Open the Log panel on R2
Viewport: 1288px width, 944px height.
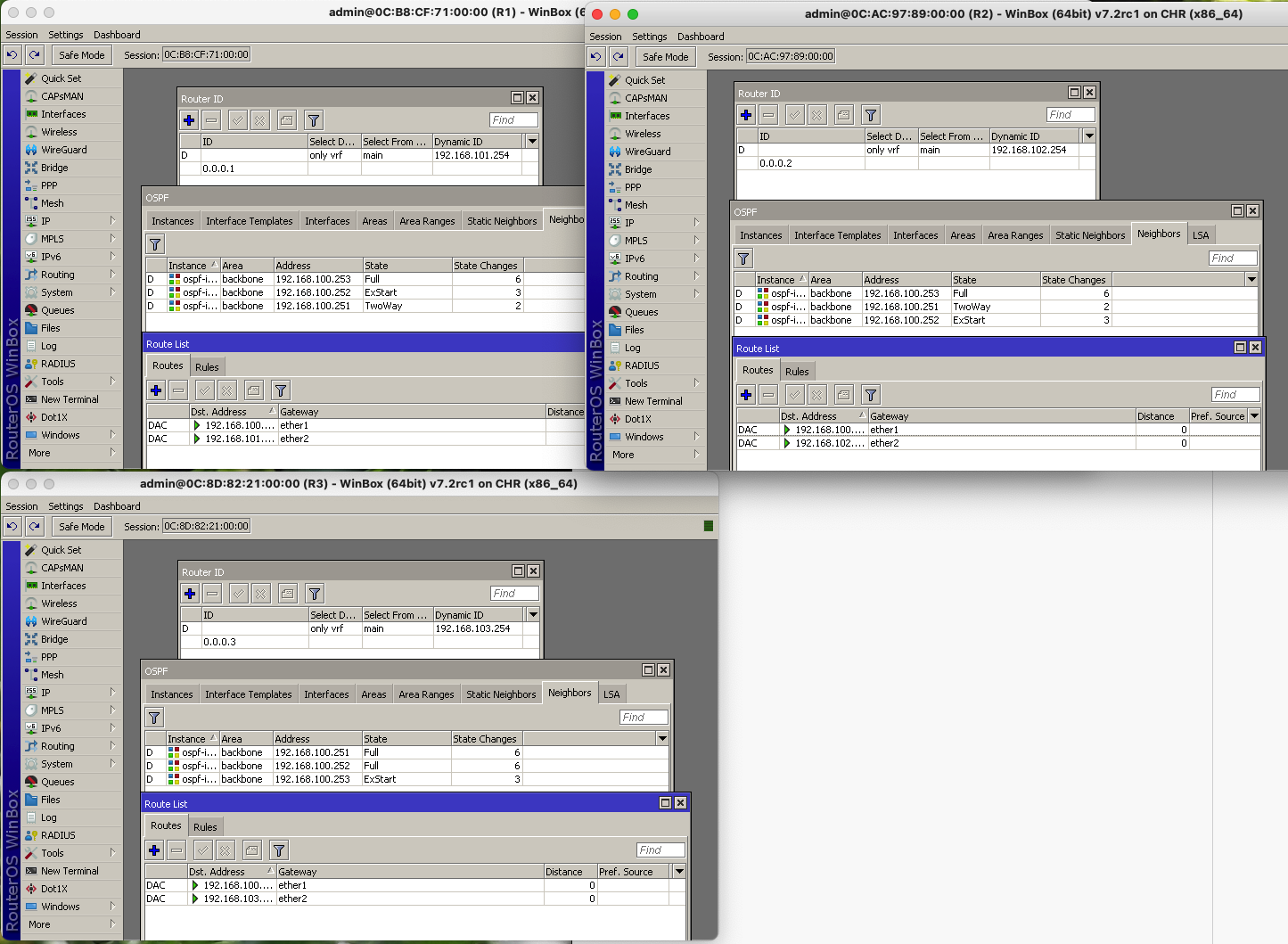[x=631, y=348]
